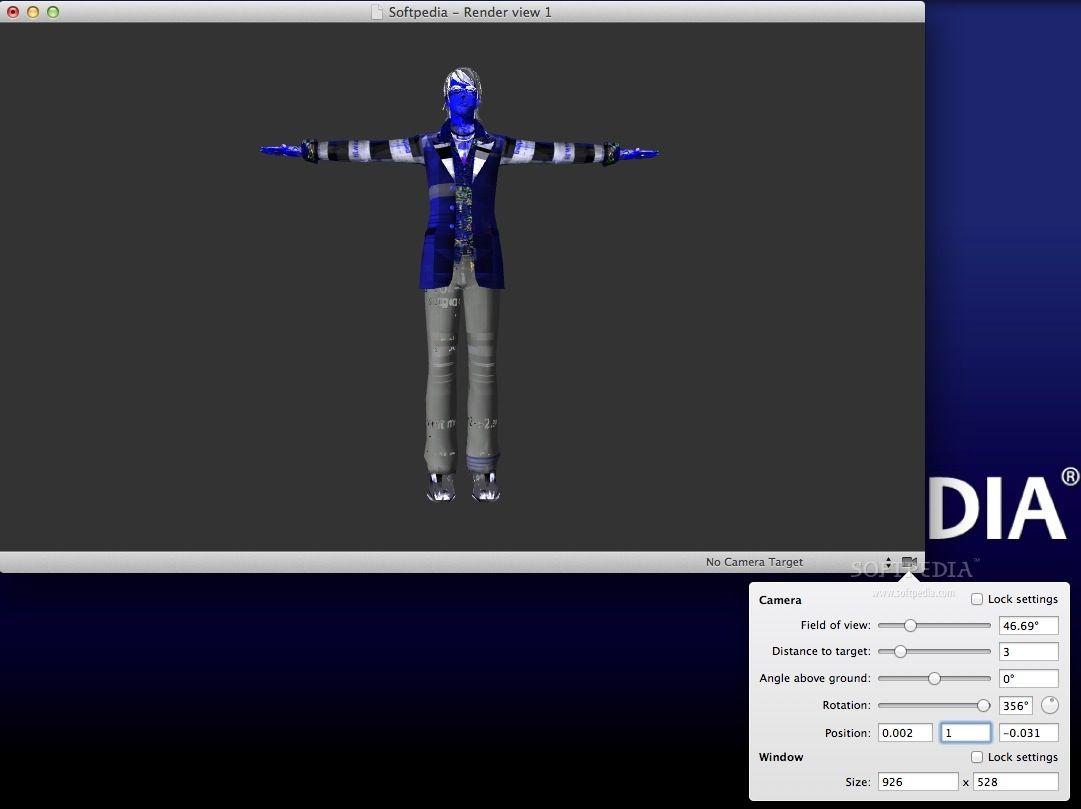Adjust the Field of view slider
The image size is (1081, 809).
point(934,626)
